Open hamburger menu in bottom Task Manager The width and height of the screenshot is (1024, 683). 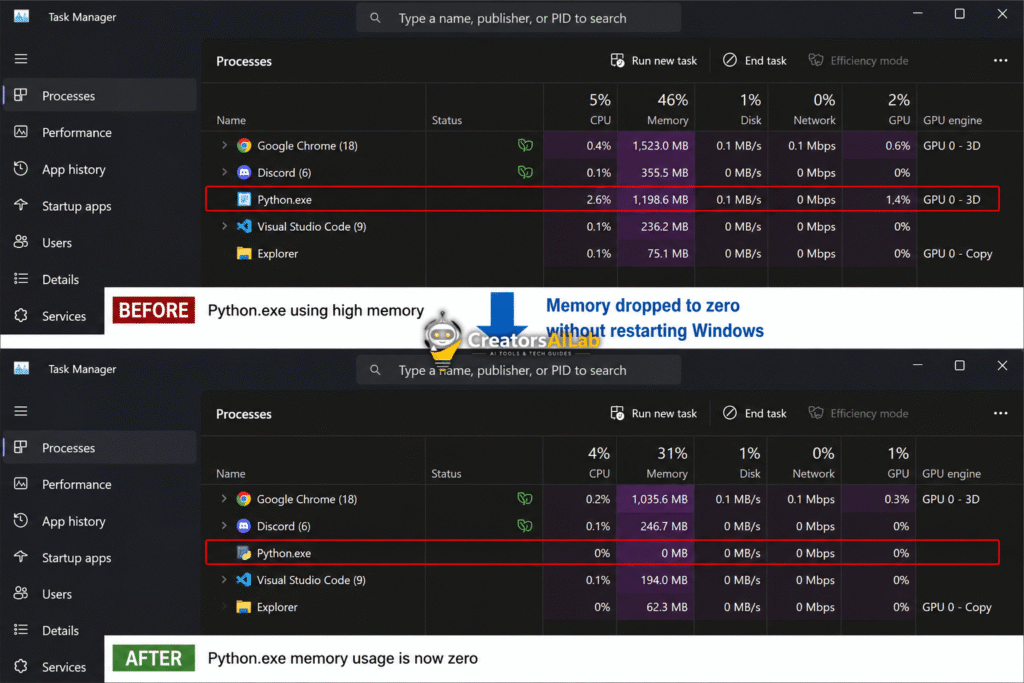tap(21, 411)
